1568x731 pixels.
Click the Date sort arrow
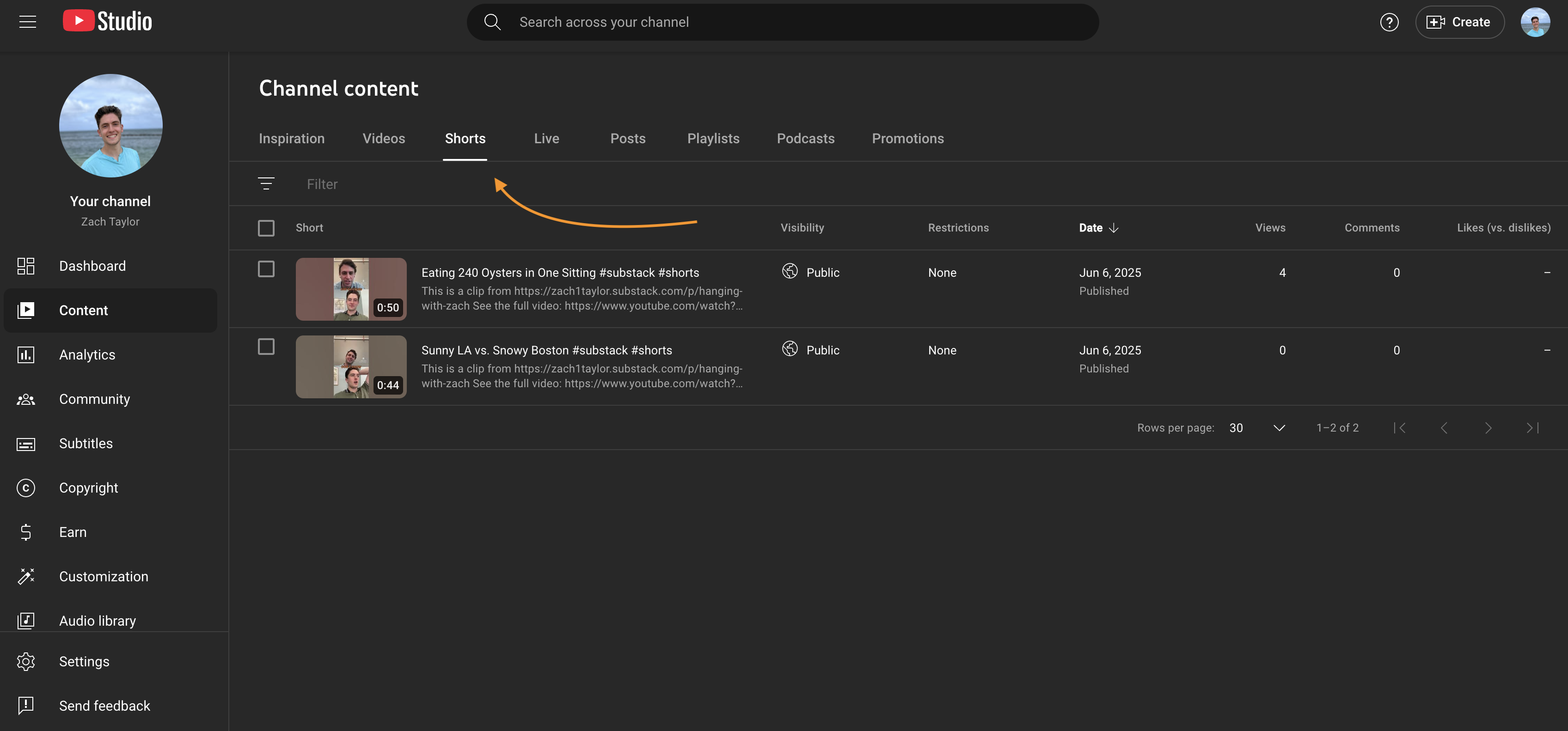tap(1113, 228)
